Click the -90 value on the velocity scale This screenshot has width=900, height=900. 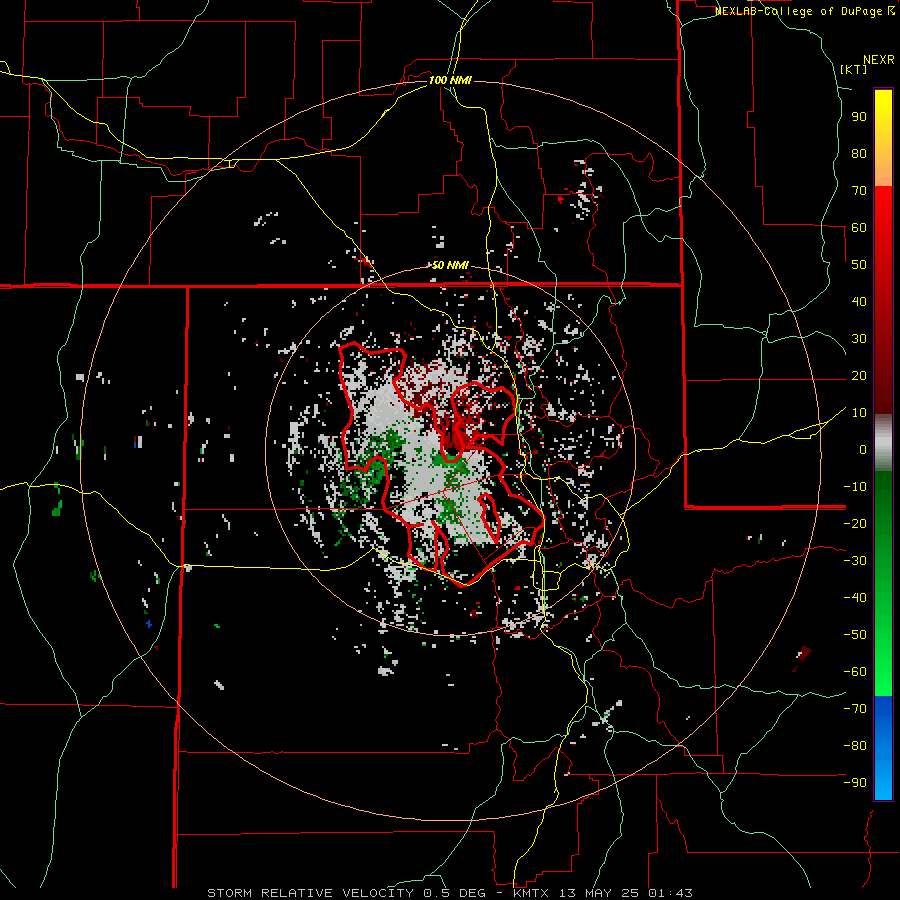pyautogui.click(x=855, y=782)
